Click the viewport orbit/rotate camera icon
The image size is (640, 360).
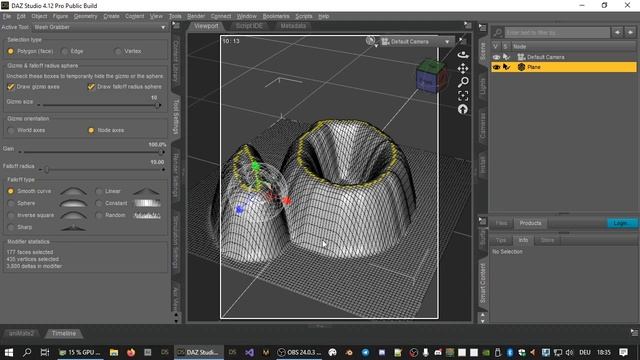pos(462,55)
